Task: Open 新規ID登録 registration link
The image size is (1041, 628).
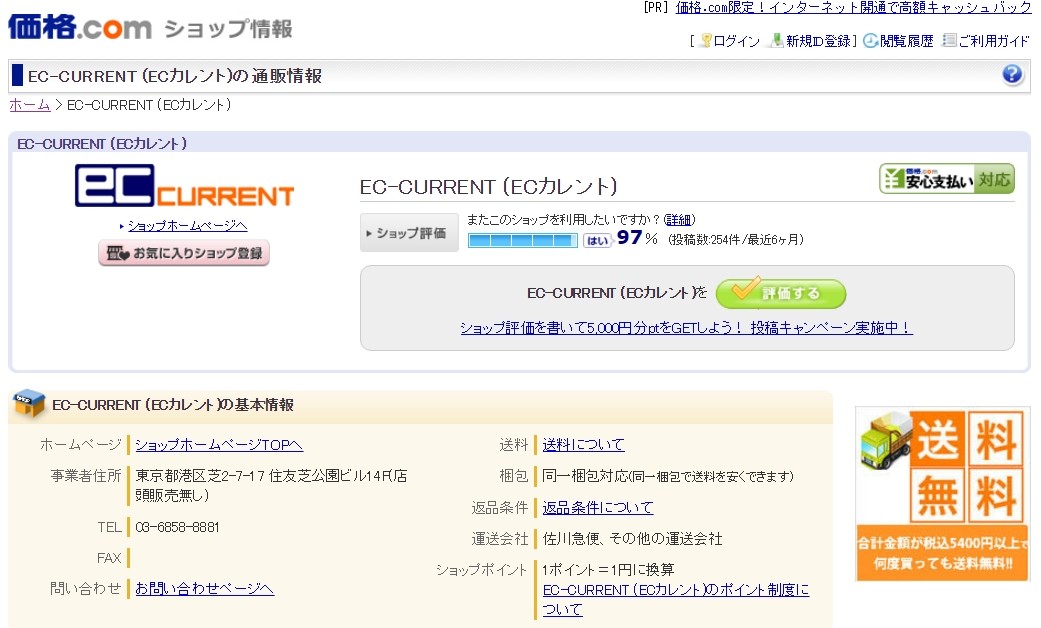Action: point(810,41)
